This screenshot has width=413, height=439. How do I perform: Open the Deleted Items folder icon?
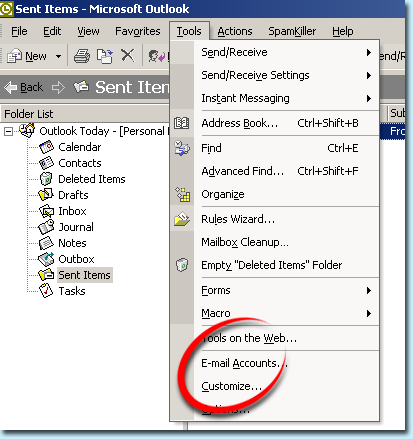[46, 179]
